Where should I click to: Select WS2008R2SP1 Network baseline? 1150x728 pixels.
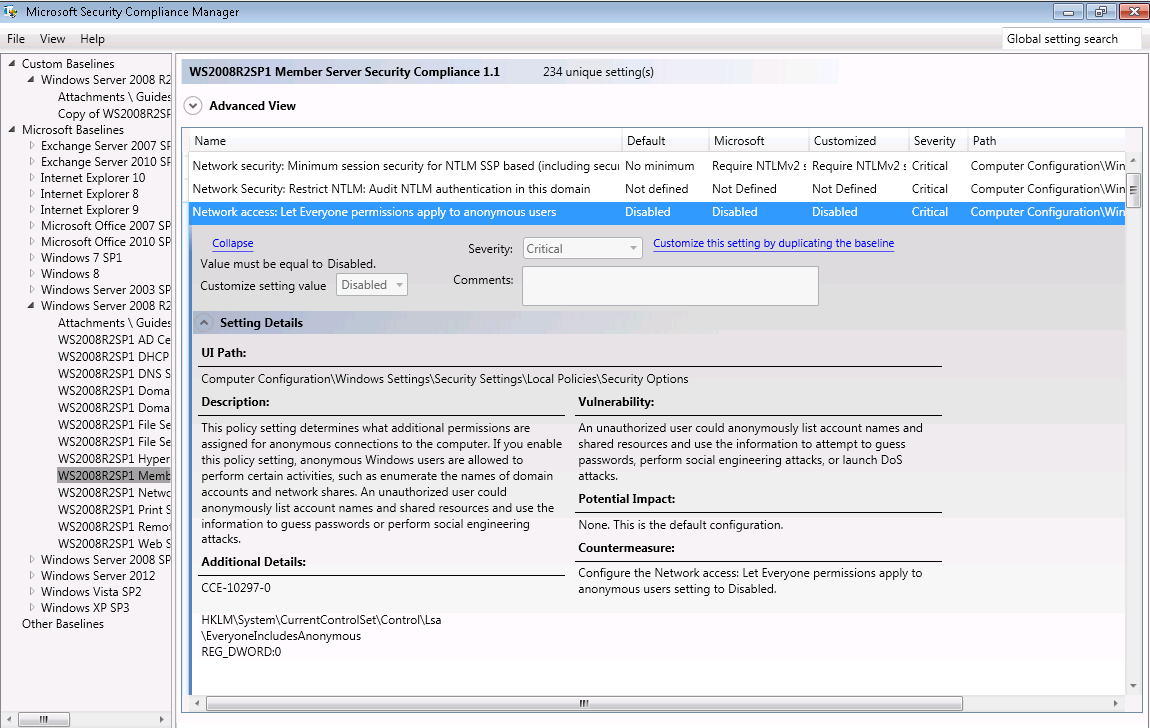114,492
